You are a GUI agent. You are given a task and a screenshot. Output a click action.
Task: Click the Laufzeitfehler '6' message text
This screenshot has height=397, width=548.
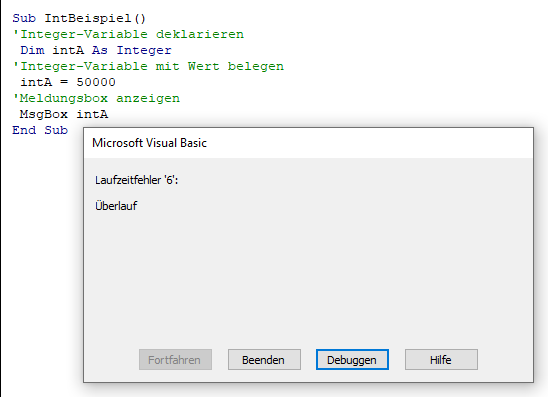(x=137, y=180)
